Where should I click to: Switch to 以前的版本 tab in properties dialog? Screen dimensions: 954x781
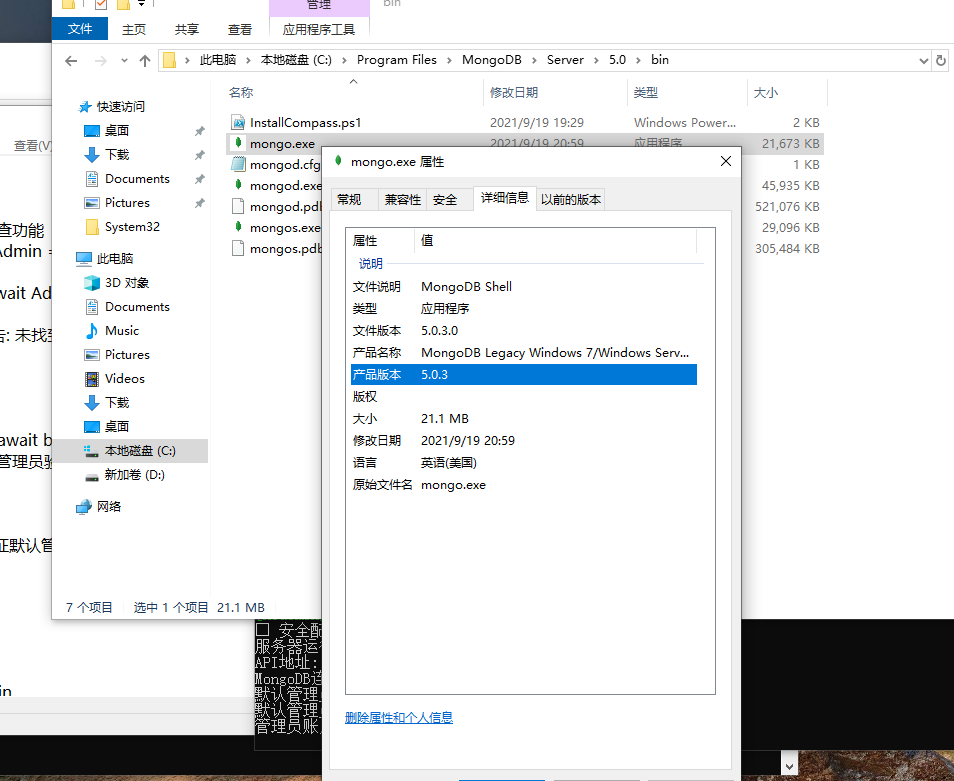[571, 200]
